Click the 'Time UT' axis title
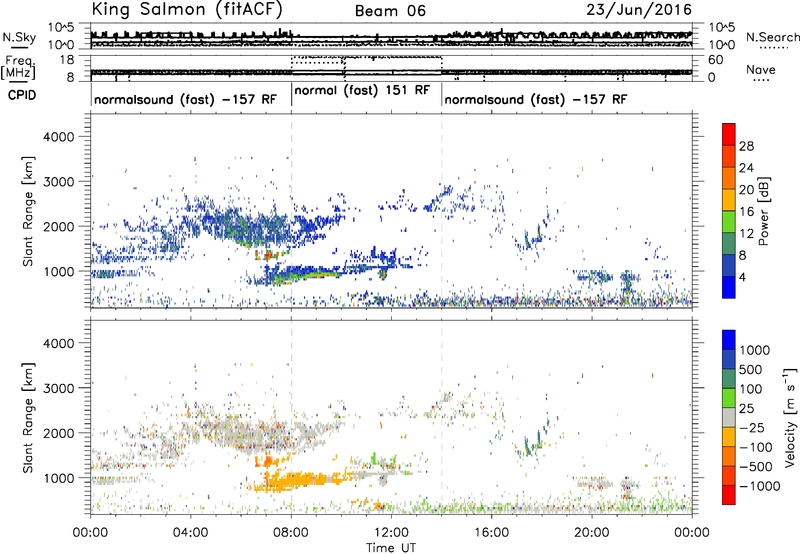Image resolution: width=800 pixels, height=554 pixels. (391, 548)
